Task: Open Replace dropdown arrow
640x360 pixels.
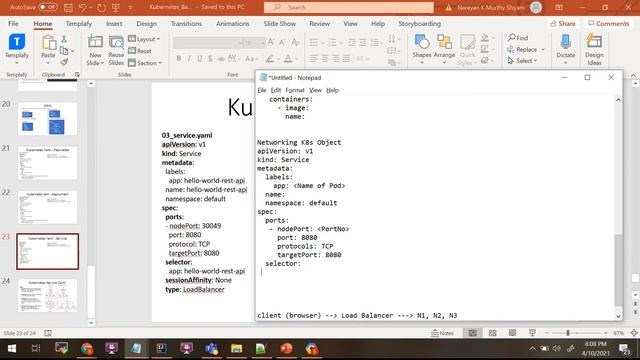Action: (x=543, y=49)
